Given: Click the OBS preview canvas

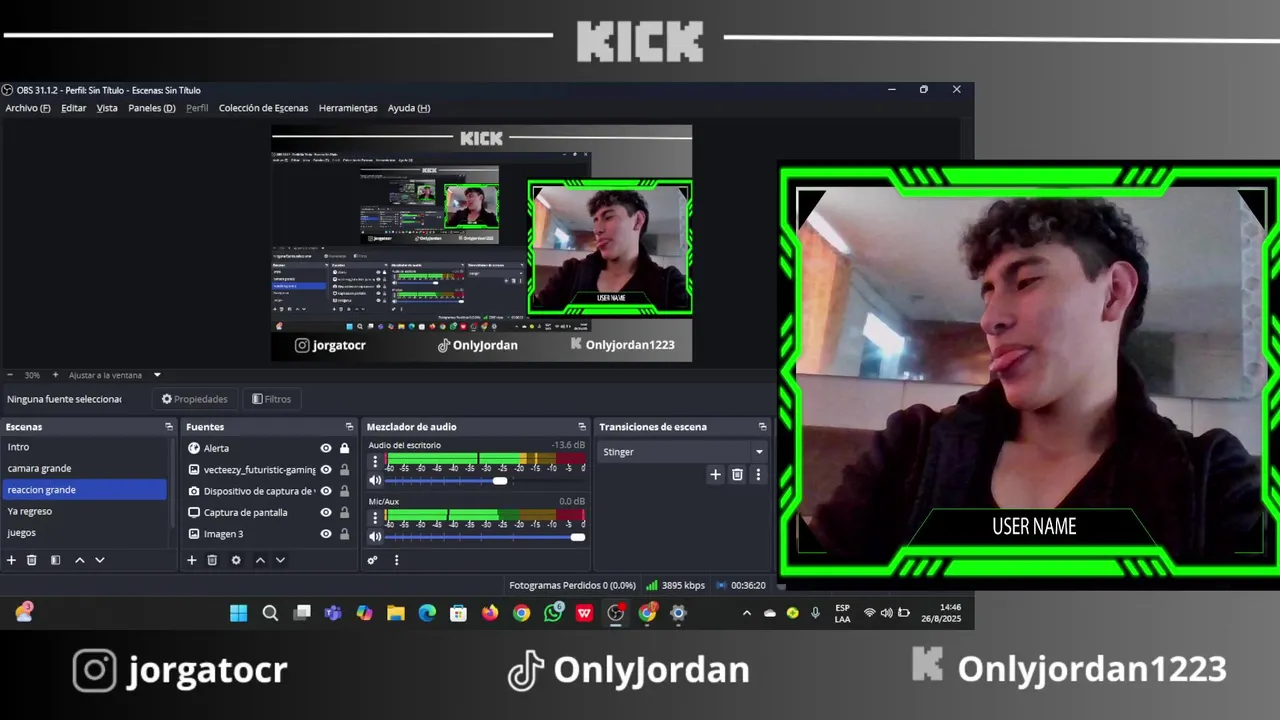Looking at the screenshot, I should point(481,243).
